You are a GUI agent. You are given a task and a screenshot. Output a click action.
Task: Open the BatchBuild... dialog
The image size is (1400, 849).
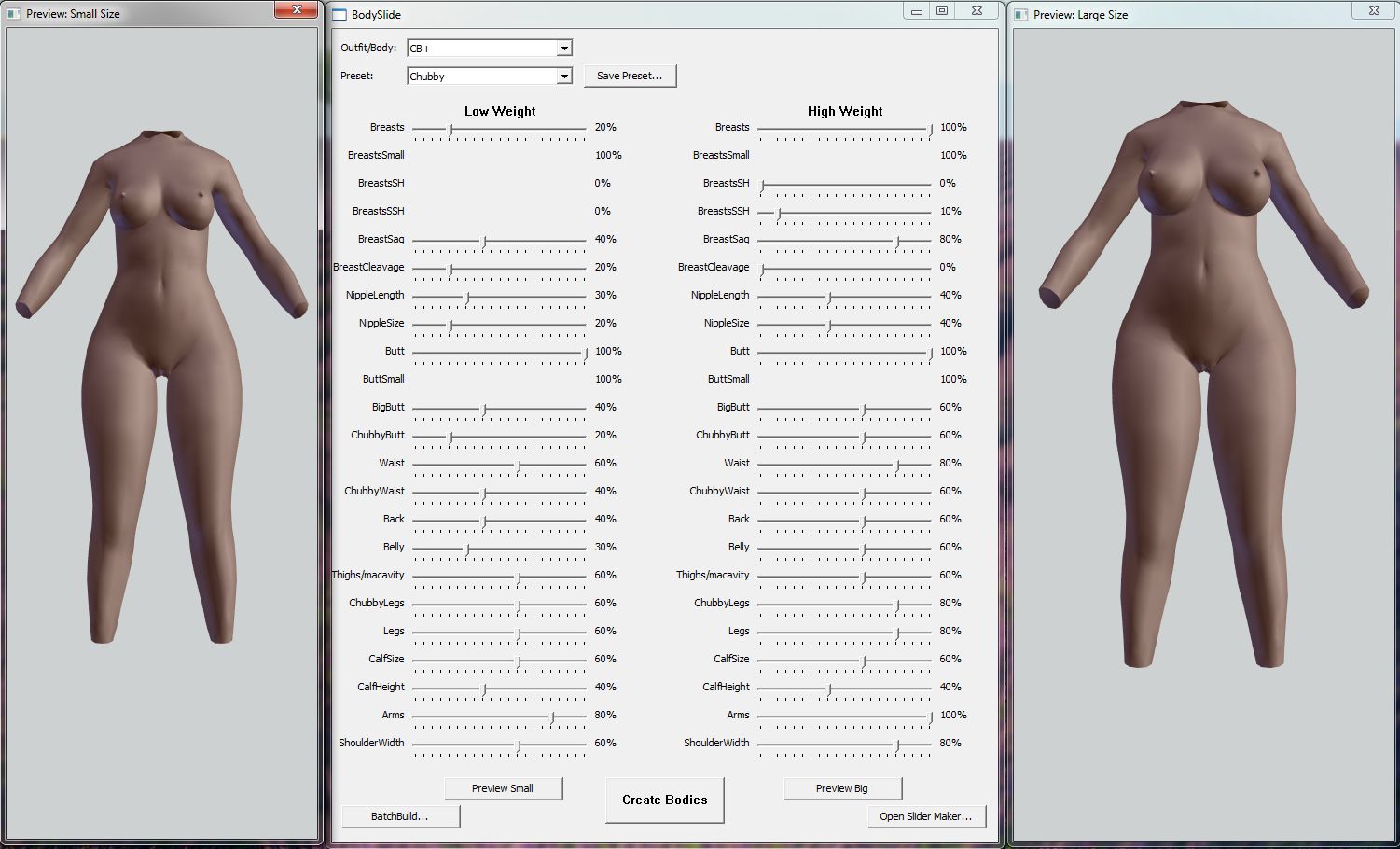click(x=400, y=816)
